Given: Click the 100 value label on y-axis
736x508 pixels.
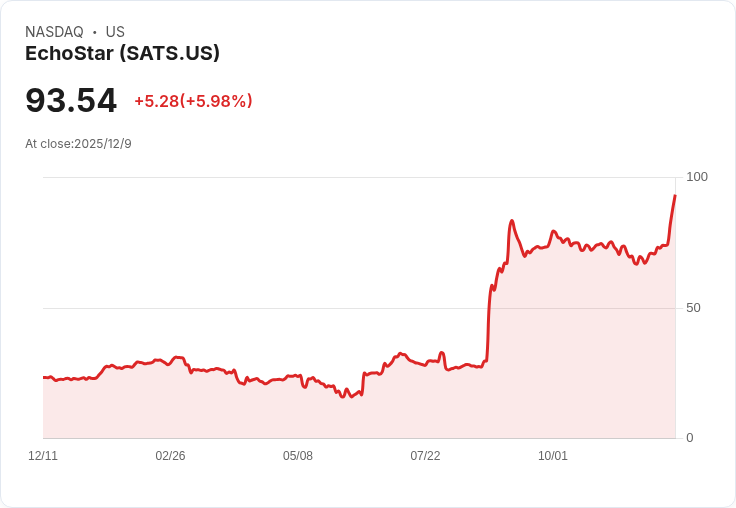Looking at the screenshot, I should coord(697,177).
